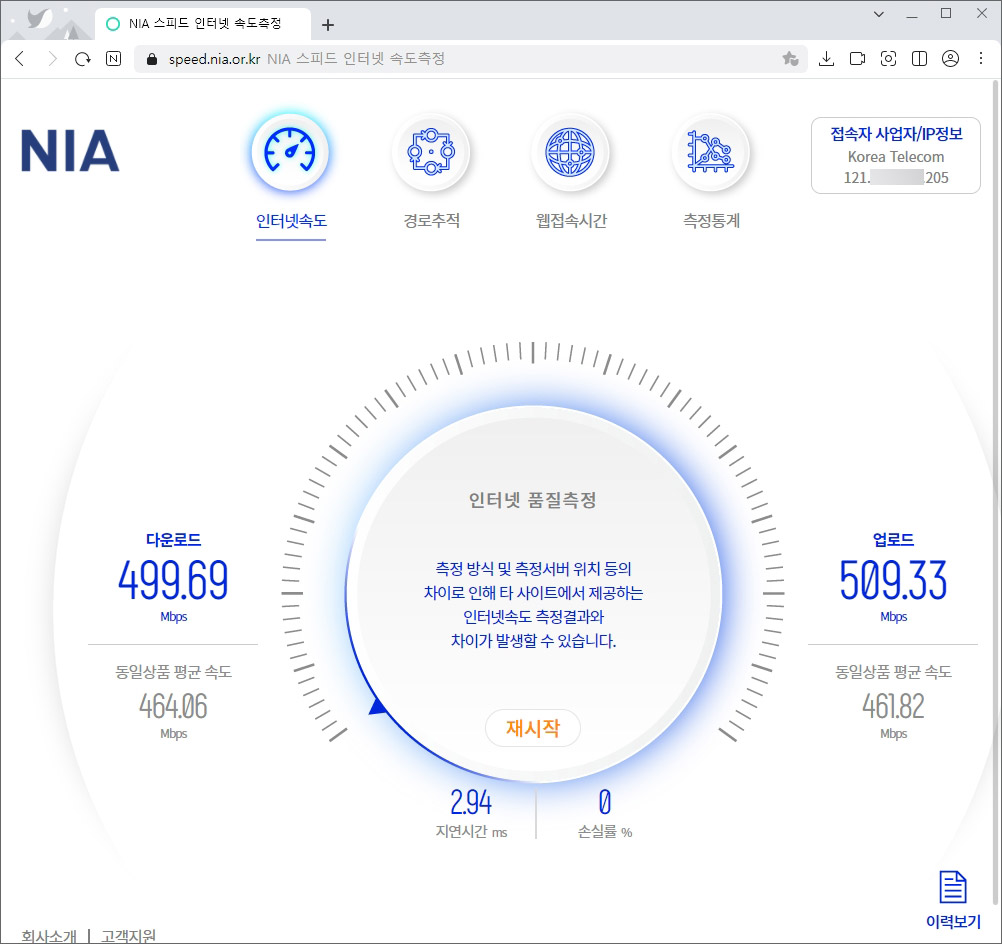Viewport: 1002px width, 944px height.
Task: Select the NIA 스피드 인터넷 속도측정 tab
Action: 203,24
